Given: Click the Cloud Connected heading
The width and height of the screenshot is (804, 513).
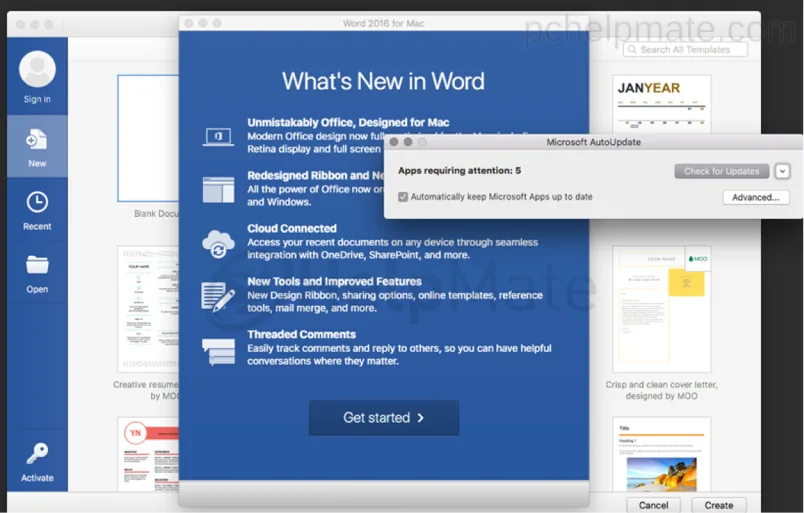Looking at the screenshot, I should tap(292, 228).
